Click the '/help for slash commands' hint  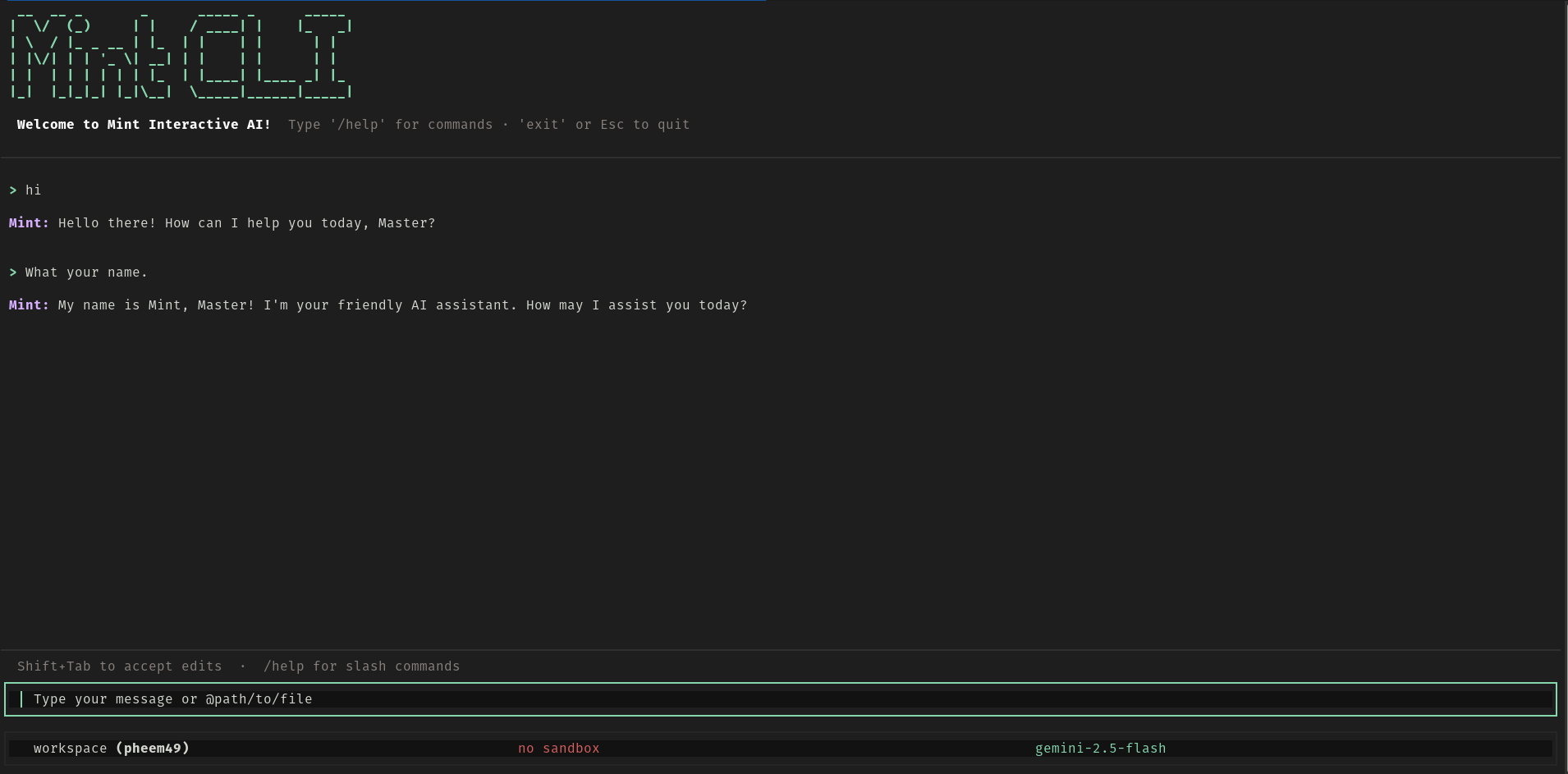tap(362, 666)
